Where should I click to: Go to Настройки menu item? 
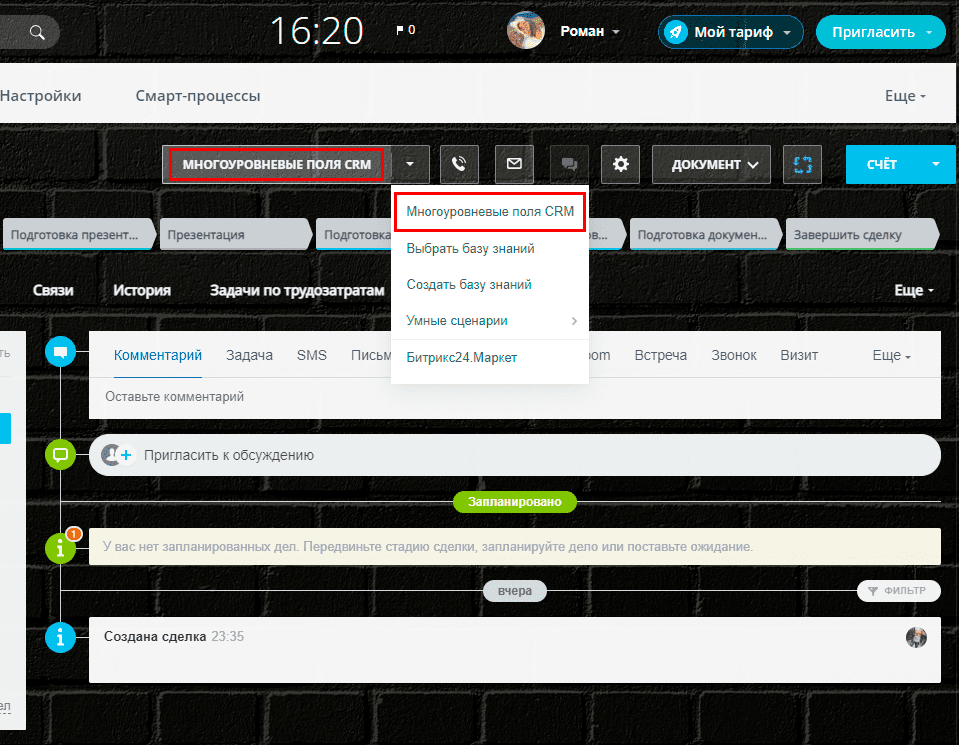point(40,95)
